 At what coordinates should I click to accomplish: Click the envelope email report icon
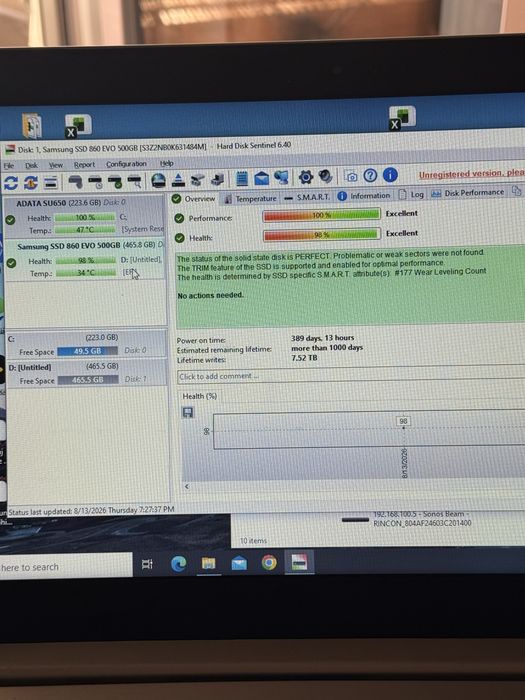pyautogui.click(x=262, y=178)
